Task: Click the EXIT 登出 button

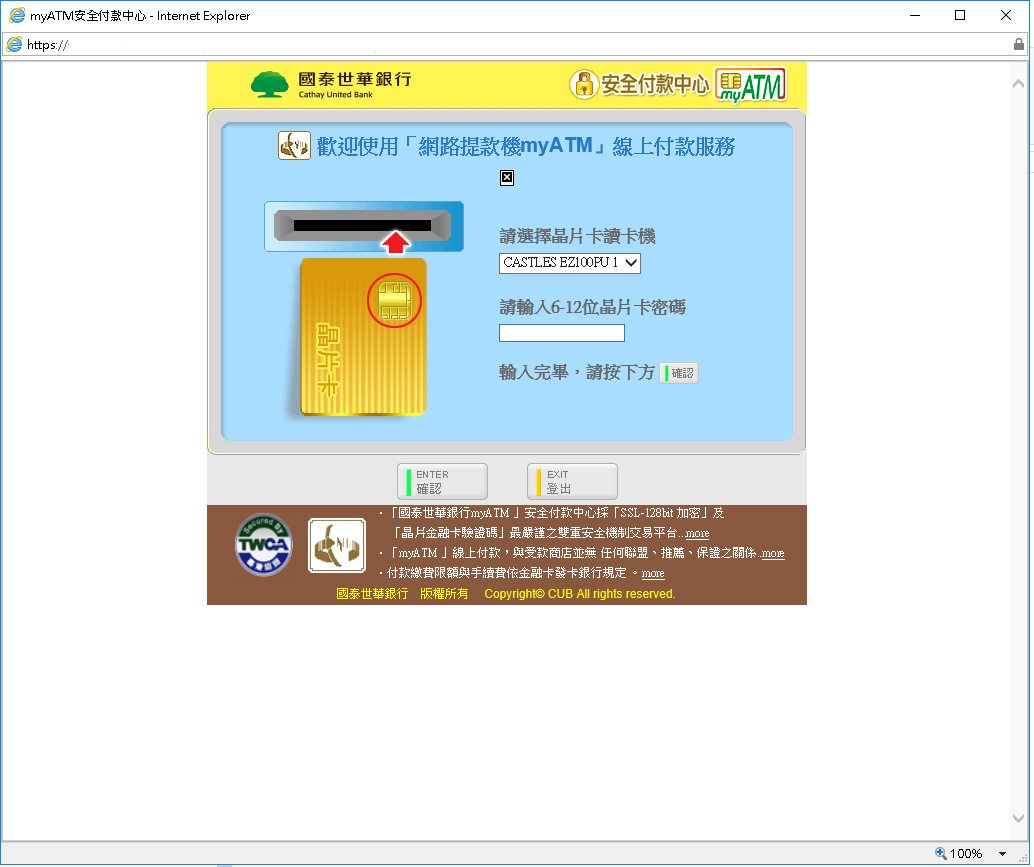Action: (x=572, y=481)
